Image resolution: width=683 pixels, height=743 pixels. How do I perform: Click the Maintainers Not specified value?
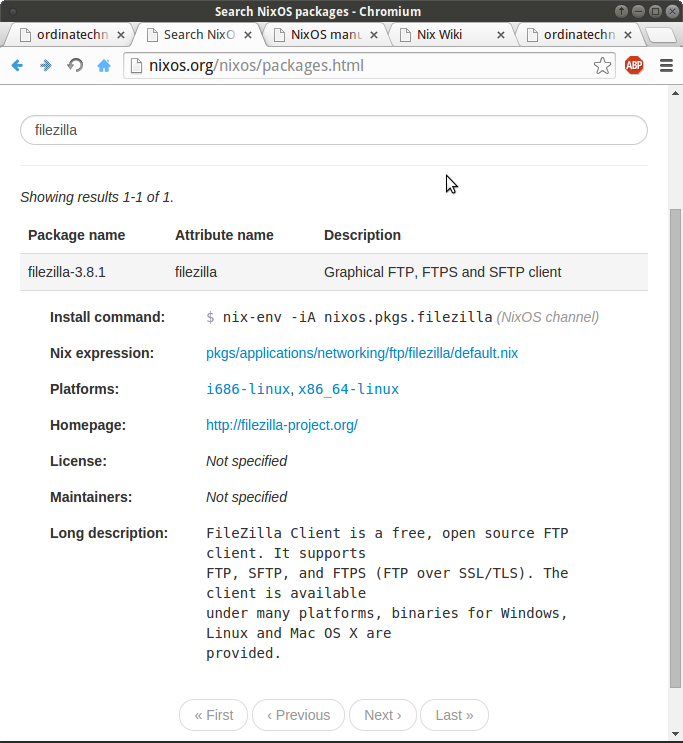coord(246,497)
